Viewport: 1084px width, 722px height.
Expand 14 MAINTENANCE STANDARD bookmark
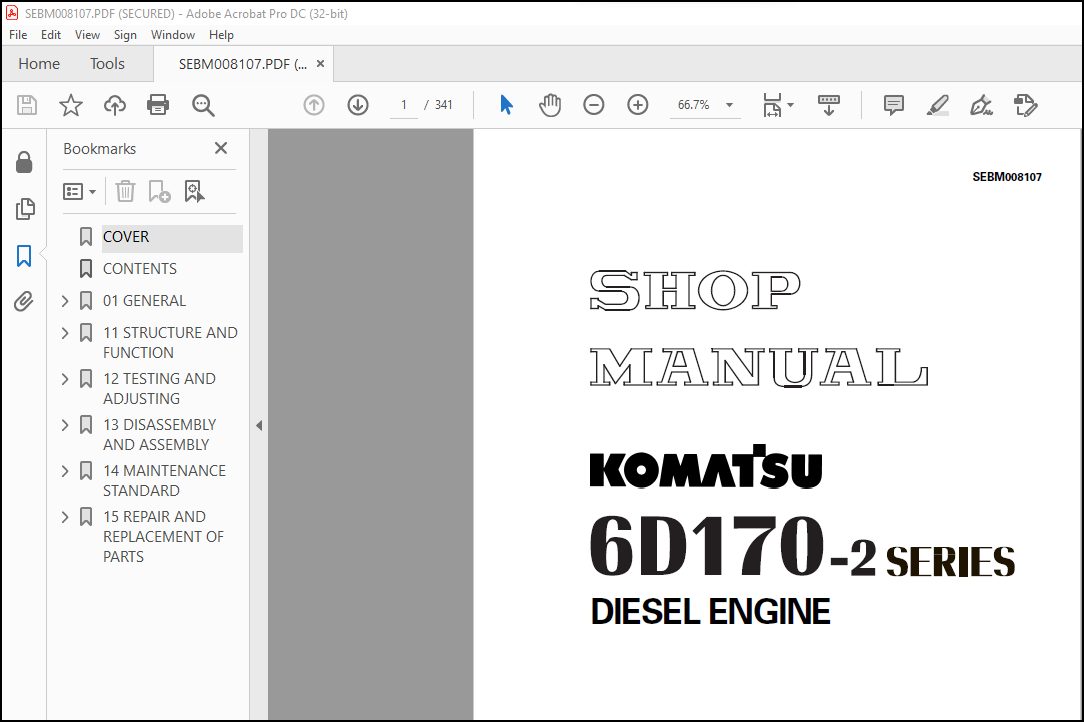(x=65, y=471)
